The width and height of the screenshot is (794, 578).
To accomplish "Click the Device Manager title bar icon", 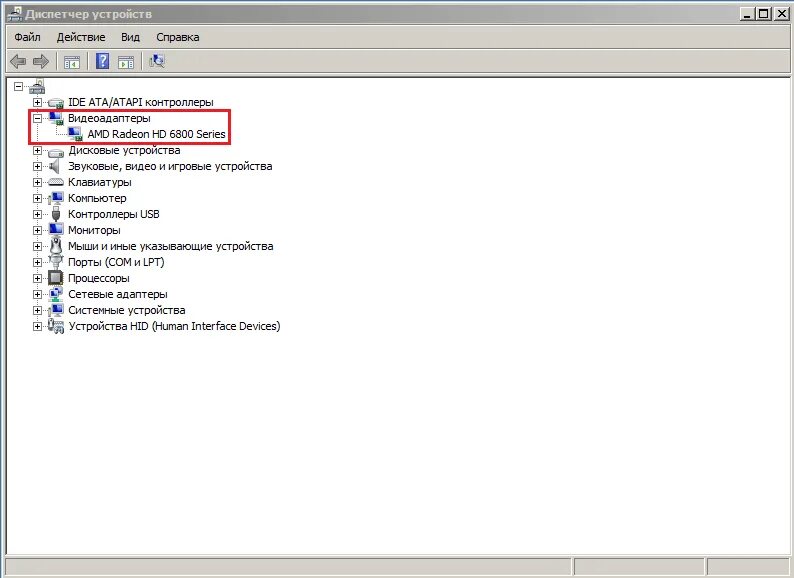I will pos(15,14).
